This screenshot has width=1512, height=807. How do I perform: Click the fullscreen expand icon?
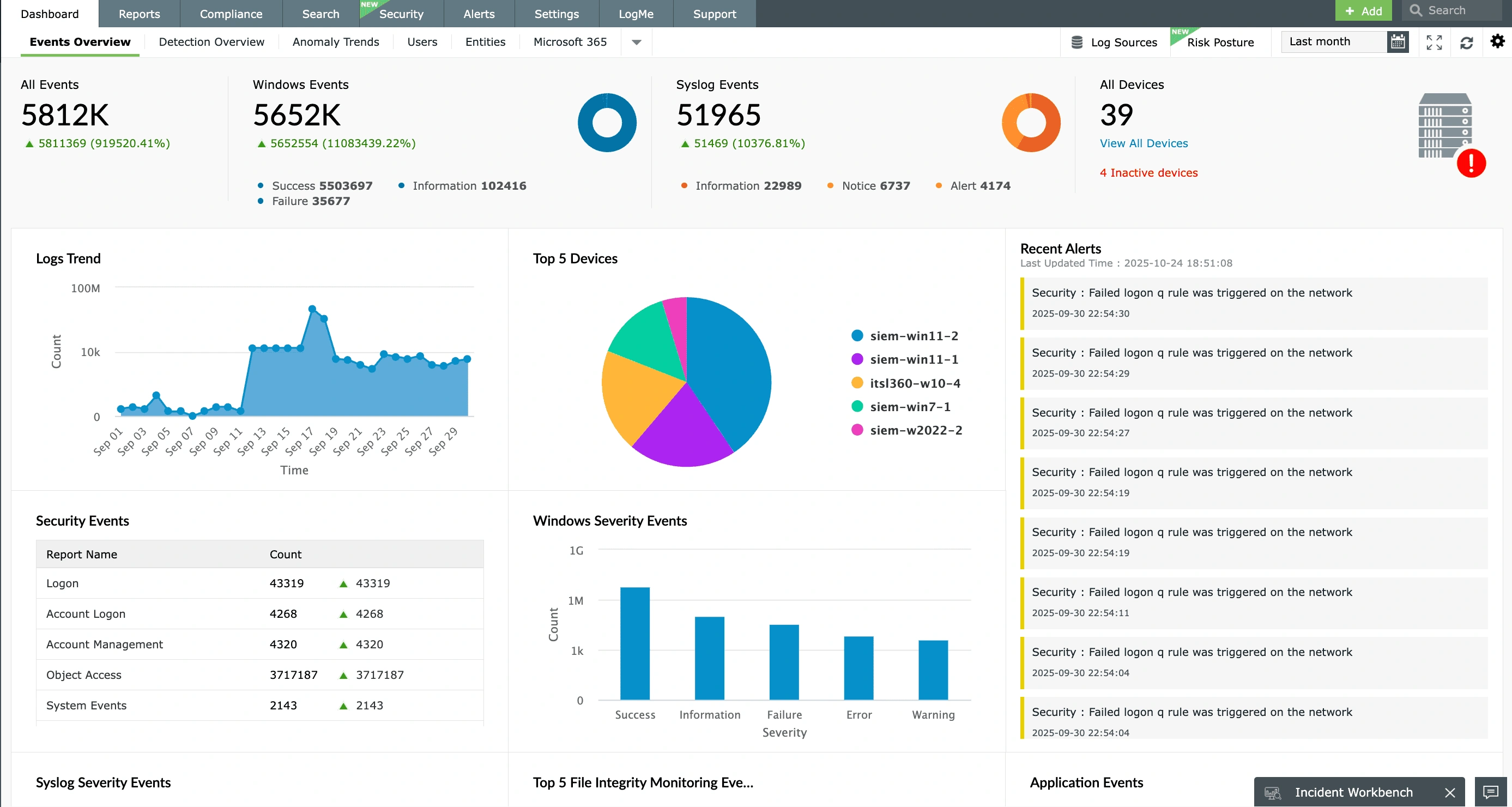click(1434, 41)
